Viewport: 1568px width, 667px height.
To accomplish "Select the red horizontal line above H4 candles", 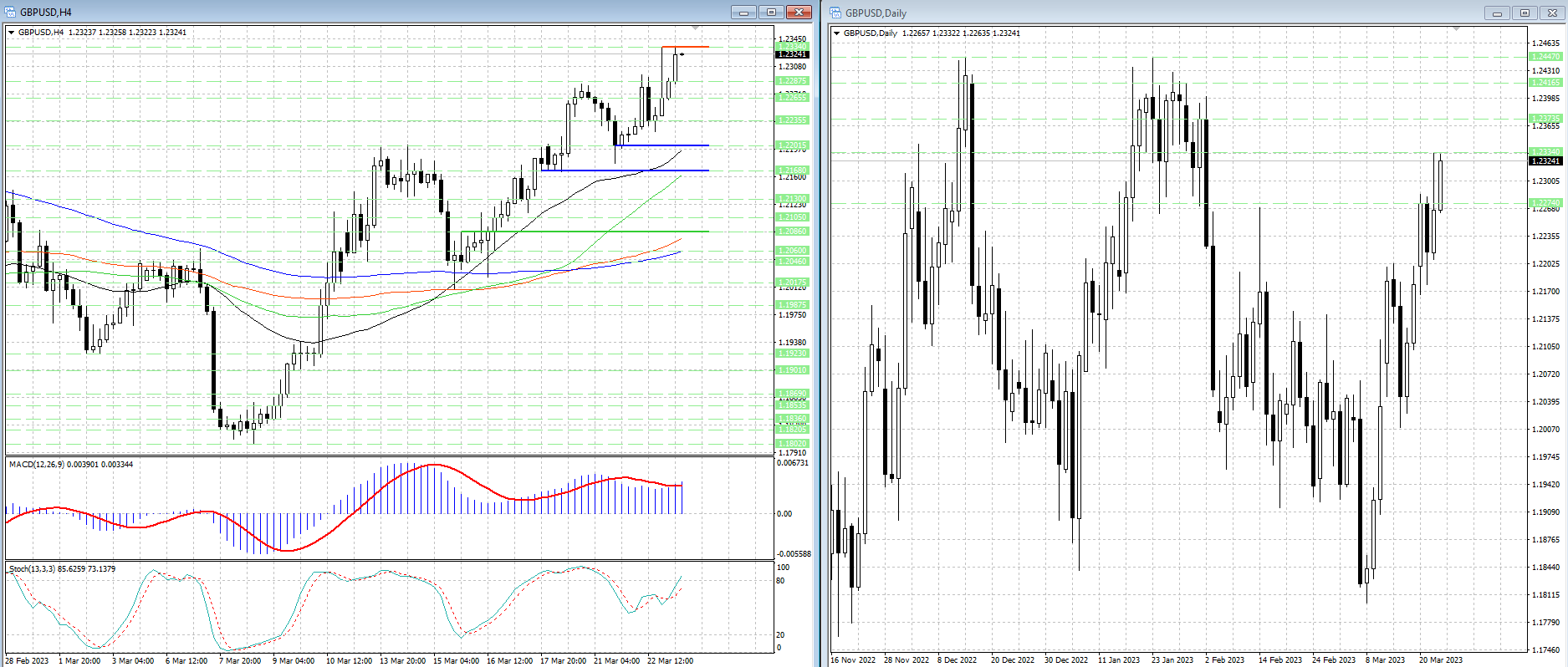I will tap(686, 47).
